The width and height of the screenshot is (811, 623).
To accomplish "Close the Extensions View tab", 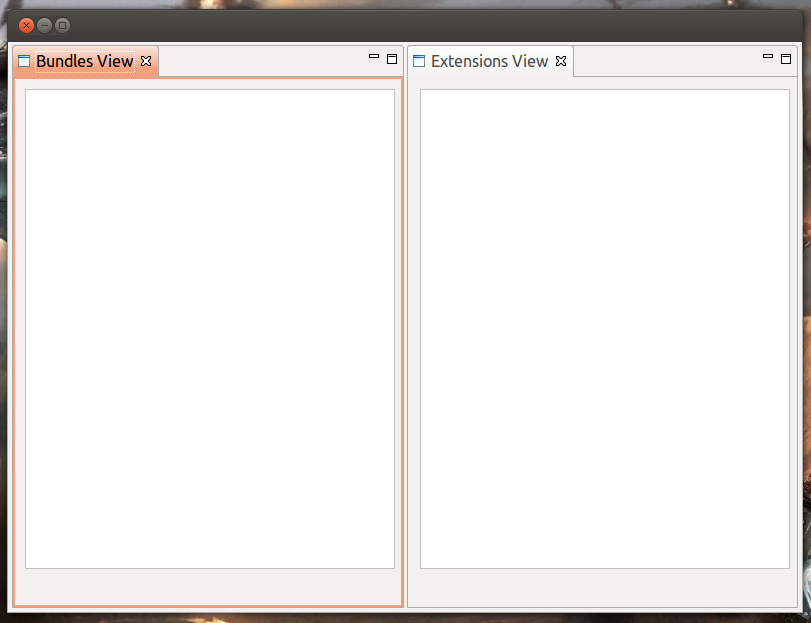I will pyautogui.click(x=561, y=61).
